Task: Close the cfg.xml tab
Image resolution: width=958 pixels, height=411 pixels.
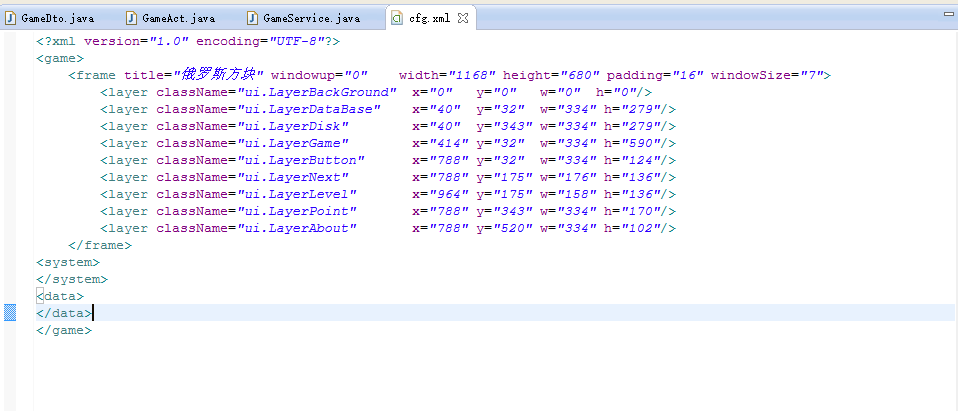Action: [463, 18]
